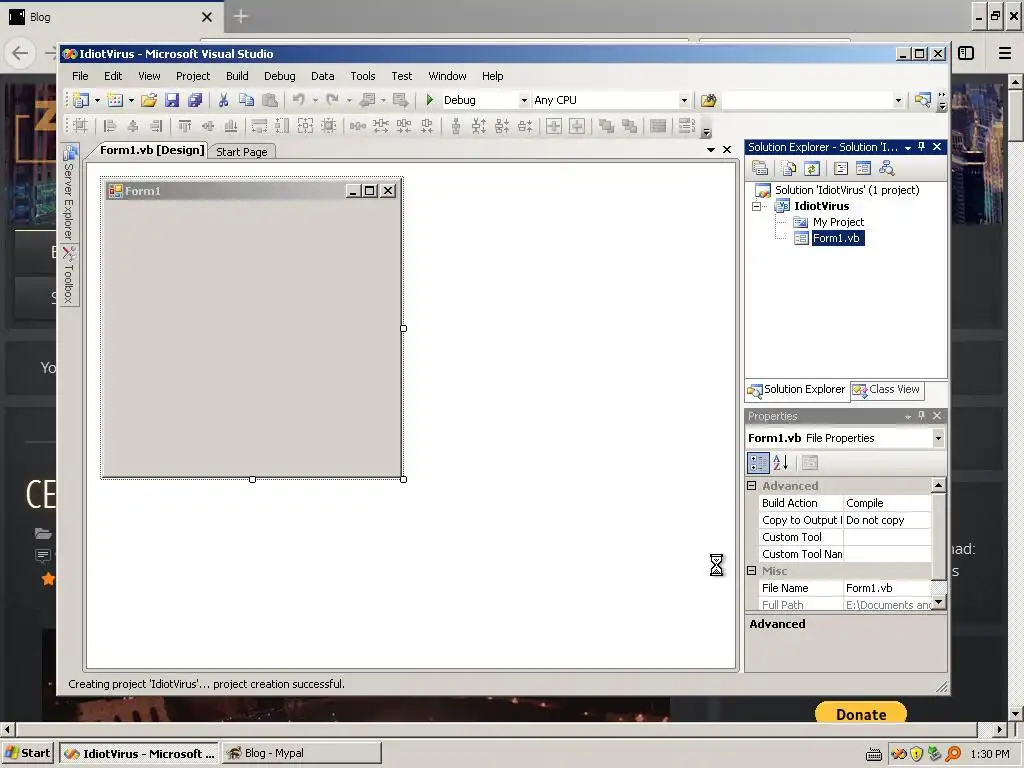Collapse the Misc properties category
This screenshot has height=768, width=1024.
[x=752, y=571]
